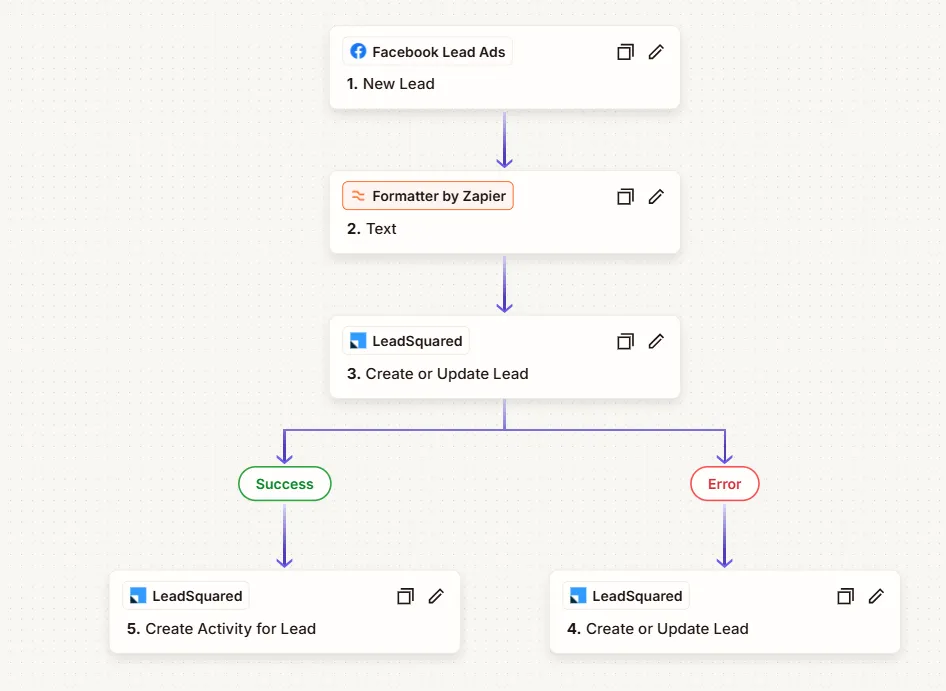
Task: Edit the Formatter by Zapier Text step
Action: pyautogui.click(x=656, y=197)
